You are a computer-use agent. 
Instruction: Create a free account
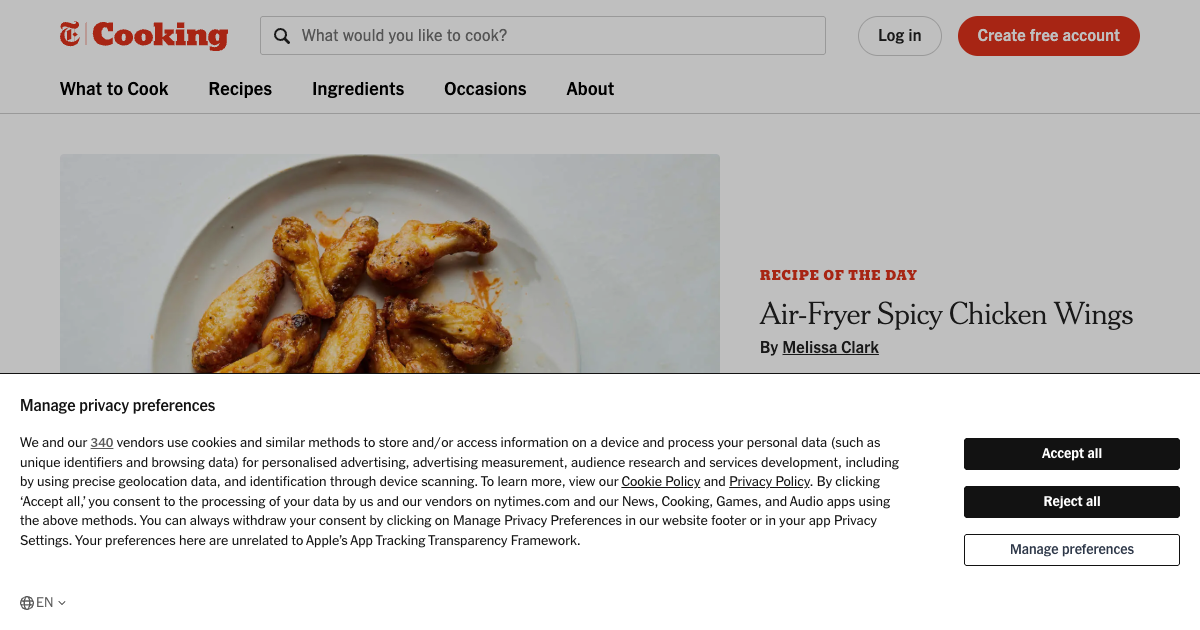[1048, 35]
